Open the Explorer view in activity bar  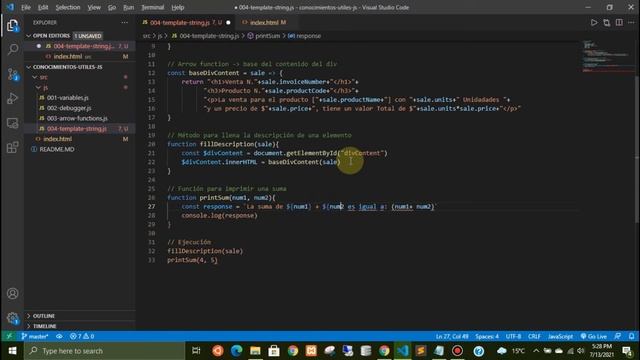(12, 26)
